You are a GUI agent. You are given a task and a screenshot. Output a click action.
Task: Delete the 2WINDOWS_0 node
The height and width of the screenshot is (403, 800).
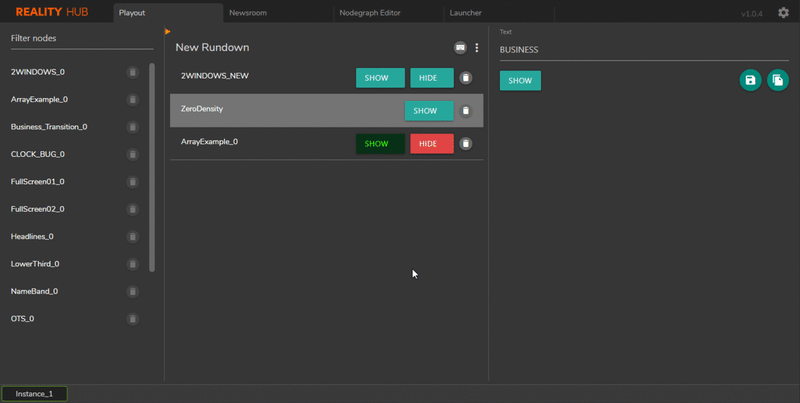pyautogui.click(x=133, y=72)
